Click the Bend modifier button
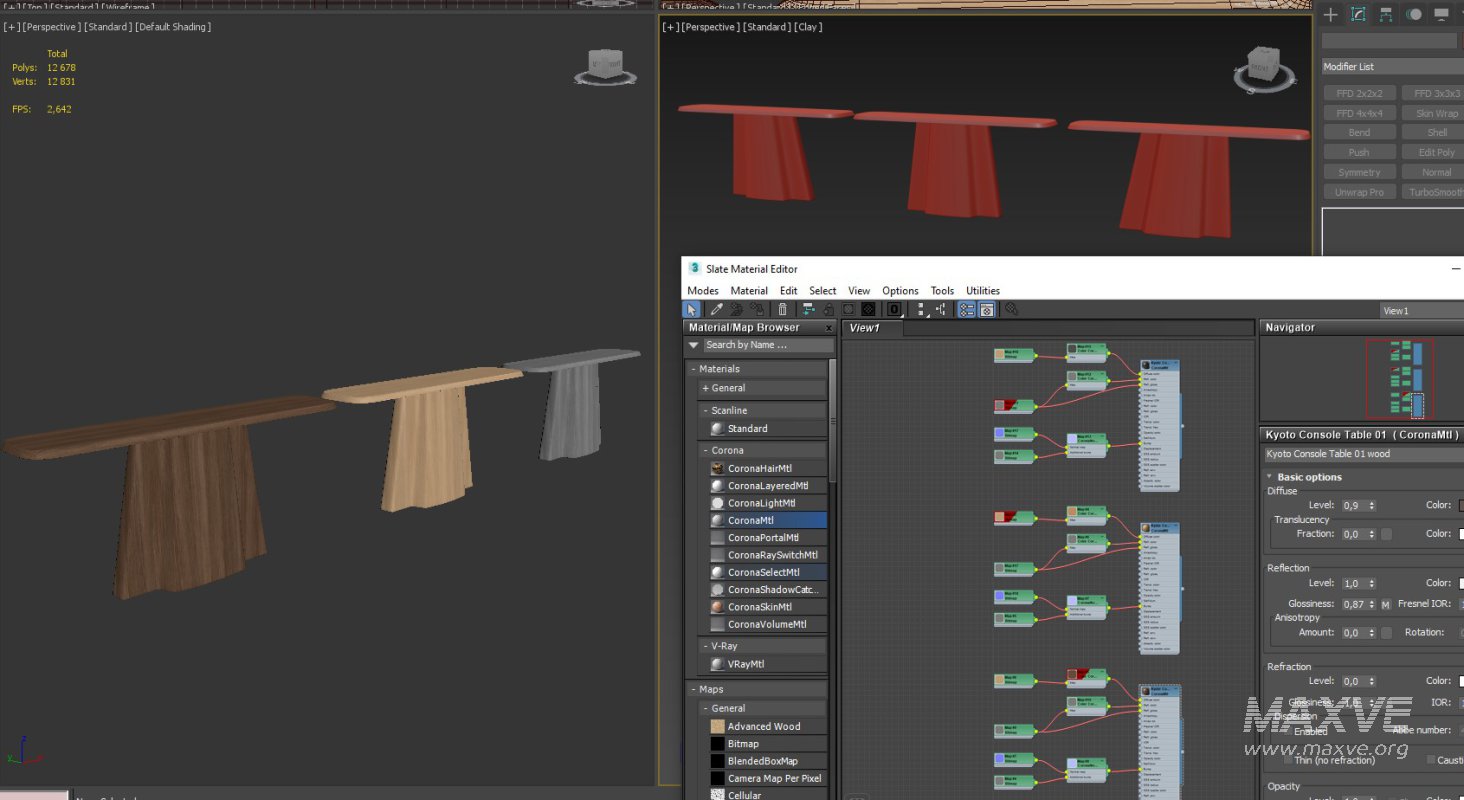The width and height of the screenshot is (1464, 800). click(x=1359, y=133)
